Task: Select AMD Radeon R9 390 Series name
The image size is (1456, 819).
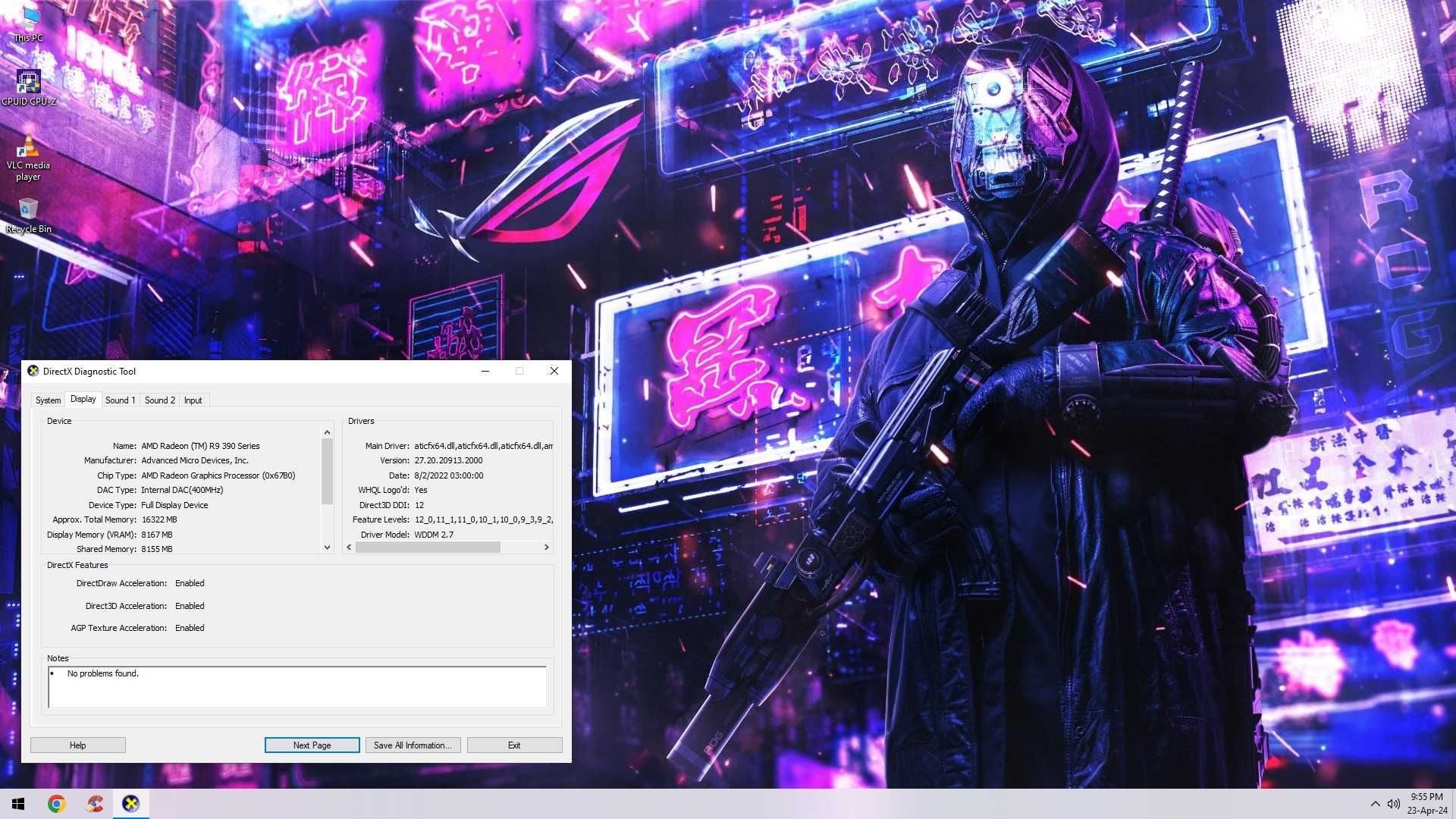Action: click(x=200, y=446)
